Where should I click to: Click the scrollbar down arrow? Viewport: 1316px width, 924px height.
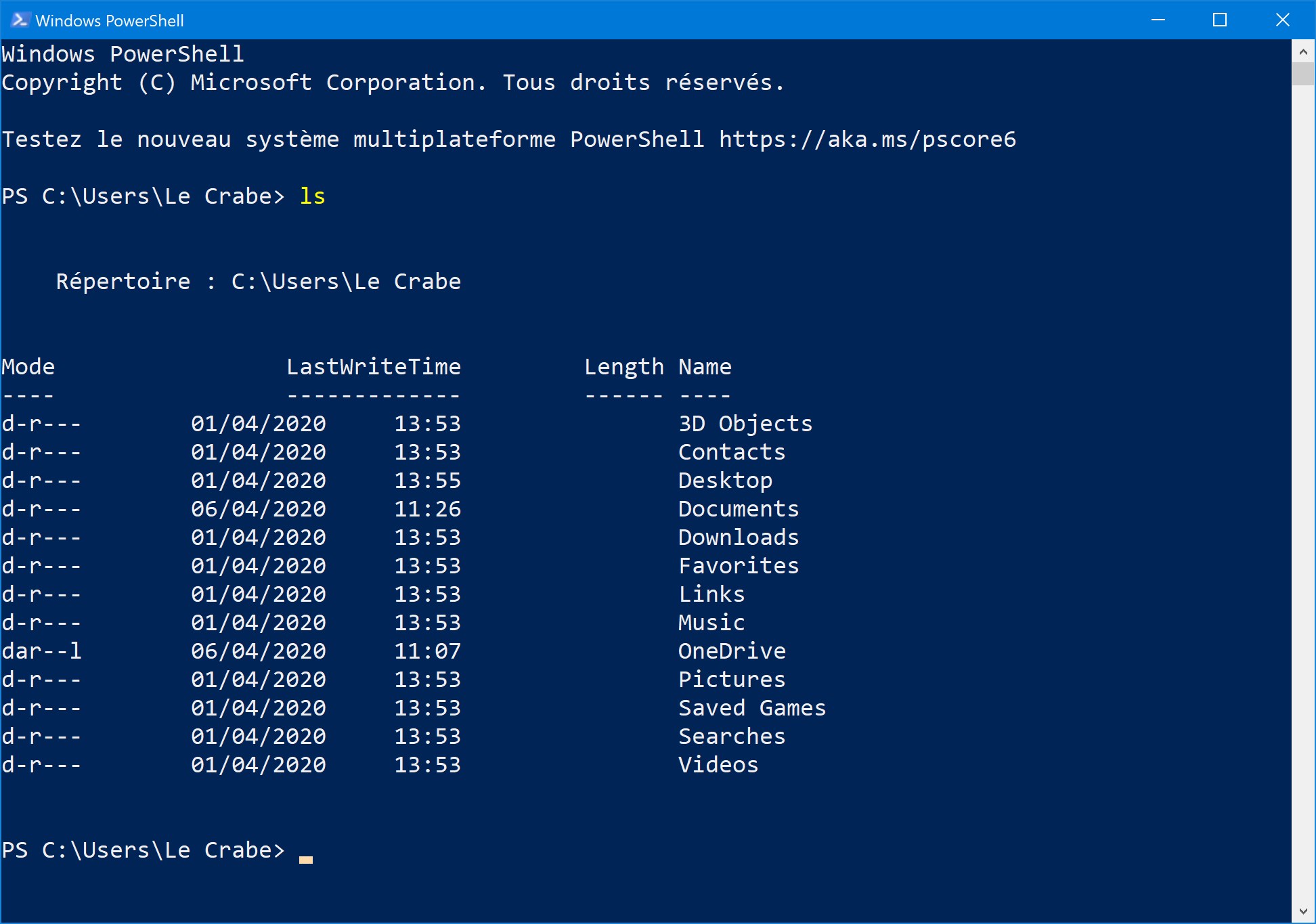click(x=1302, y=910)
